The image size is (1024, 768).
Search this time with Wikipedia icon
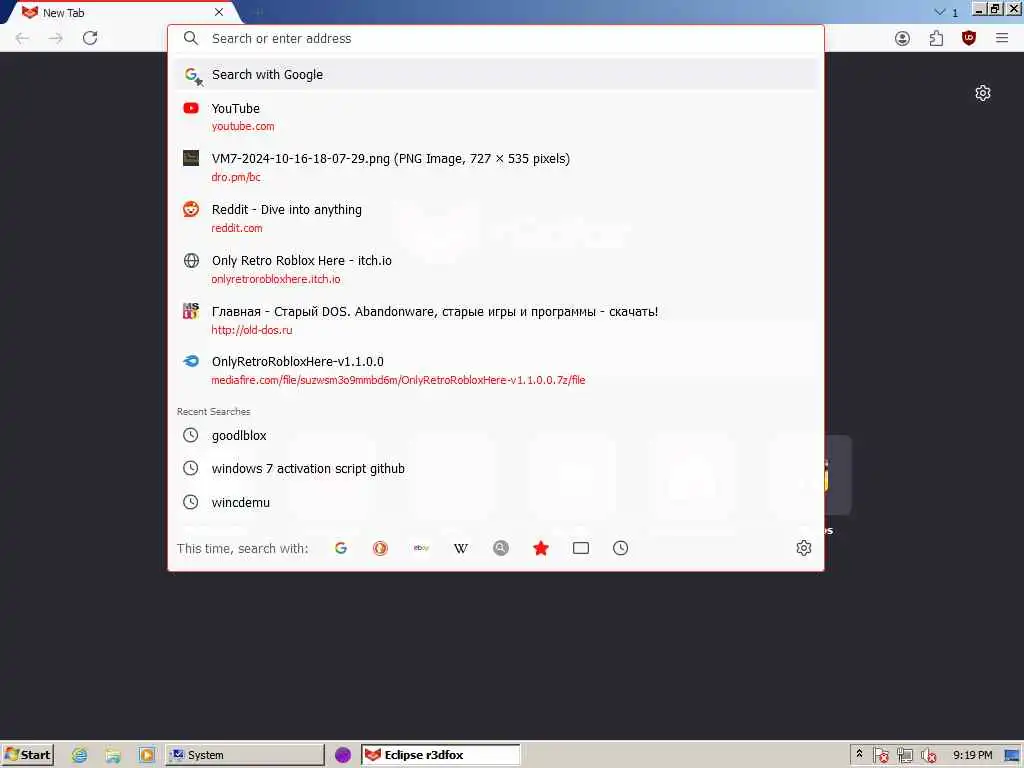tap(461, 548)
